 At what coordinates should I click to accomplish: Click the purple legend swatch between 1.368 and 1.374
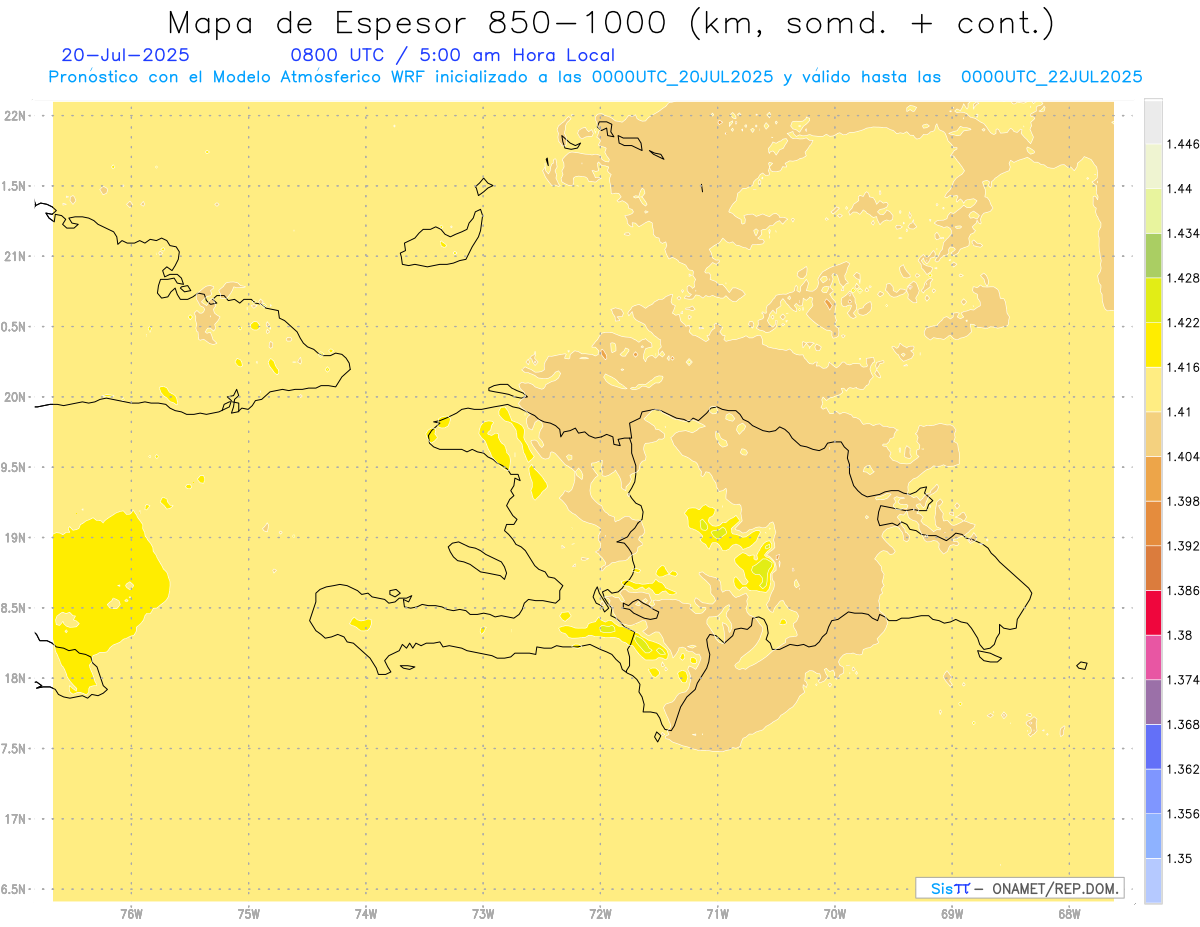(1153, 701)
